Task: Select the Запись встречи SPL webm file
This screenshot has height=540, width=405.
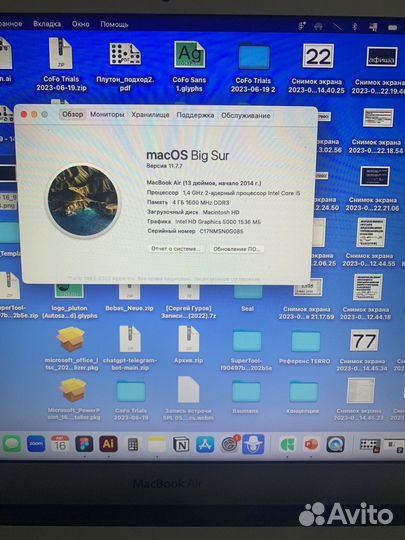Action: pyautogui.click(x=188, y=390)
